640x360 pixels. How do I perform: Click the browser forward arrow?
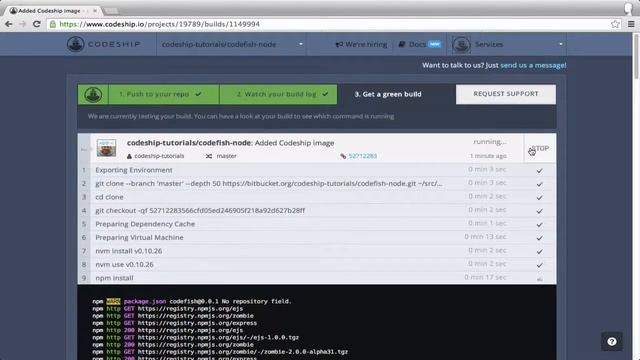pos(22,24)
